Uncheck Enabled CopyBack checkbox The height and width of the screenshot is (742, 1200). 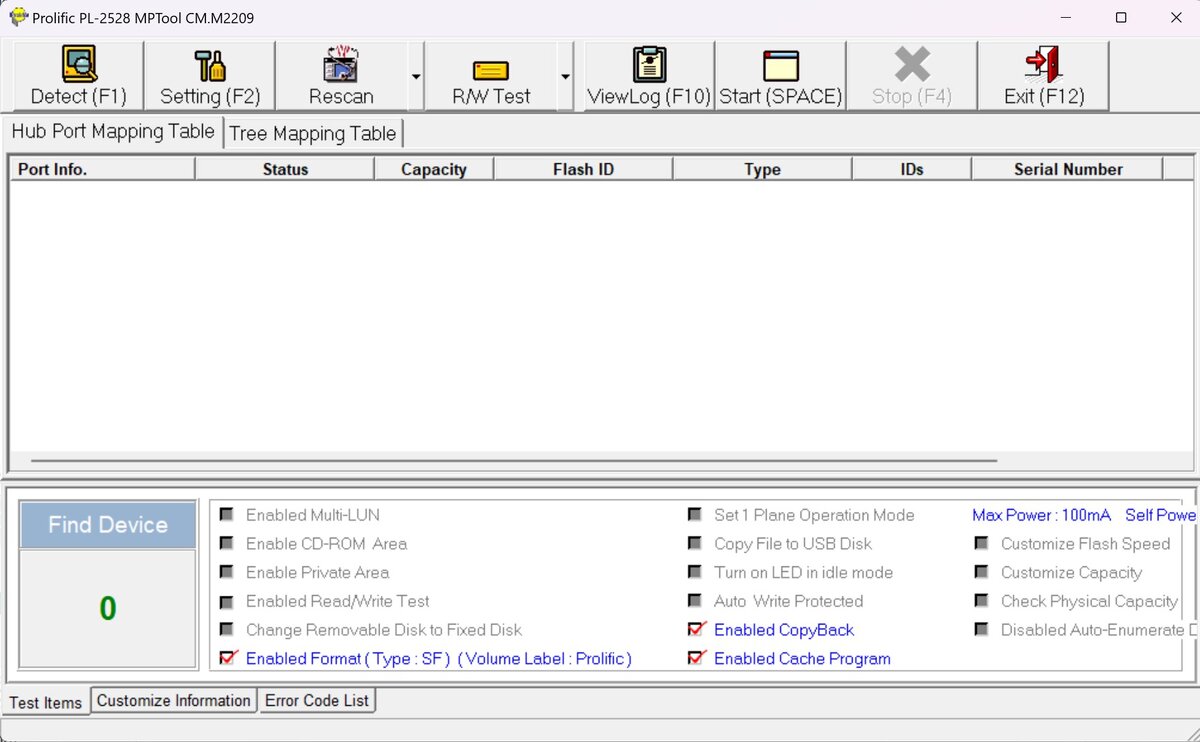coord(696,629)
